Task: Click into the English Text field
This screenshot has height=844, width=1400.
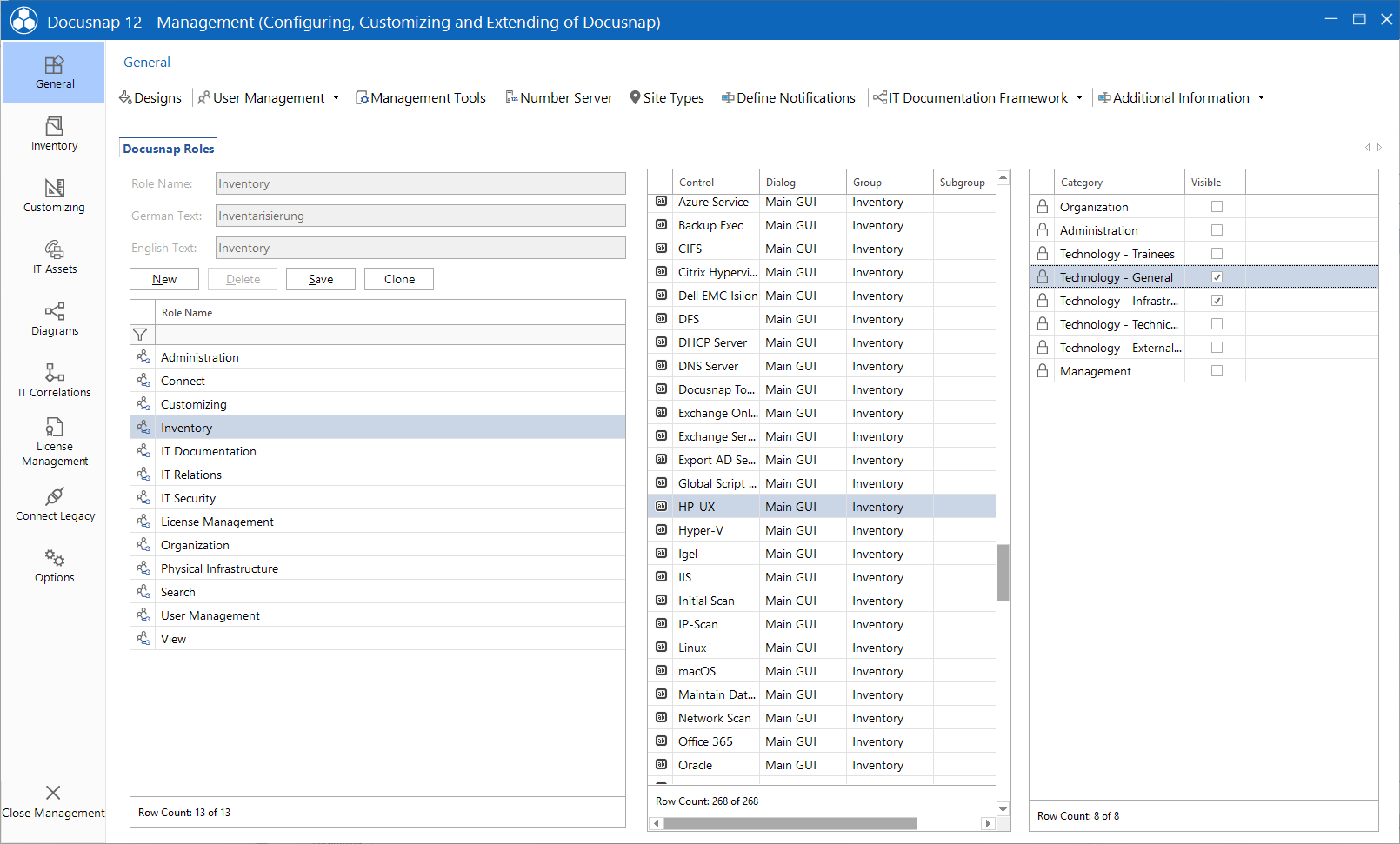Action: pyautogui.click(x=421, y=248)
